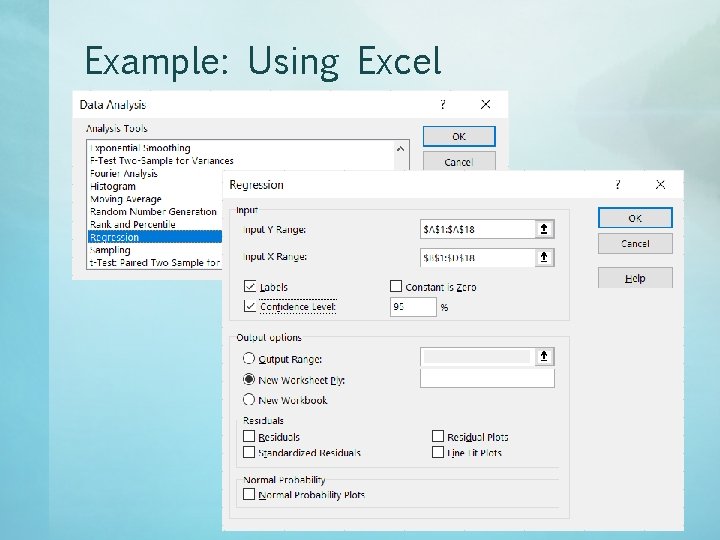The width and height of the screenshot is (720, 540).
Task: Click OK in the Data Analysis dialog
Action: tap(459, 136)
